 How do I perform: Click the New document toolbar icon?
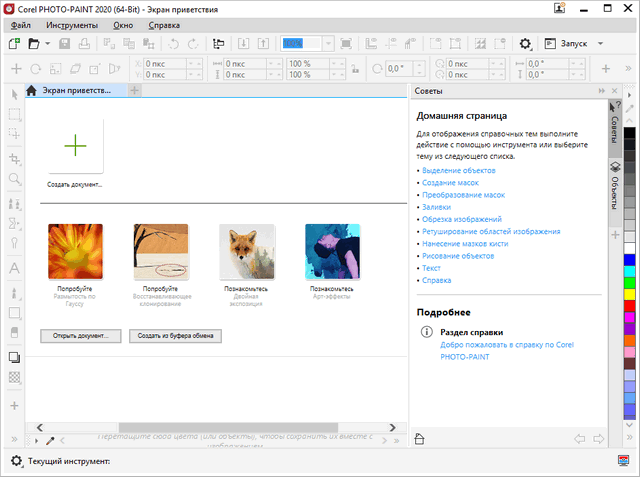coord(13,44)
